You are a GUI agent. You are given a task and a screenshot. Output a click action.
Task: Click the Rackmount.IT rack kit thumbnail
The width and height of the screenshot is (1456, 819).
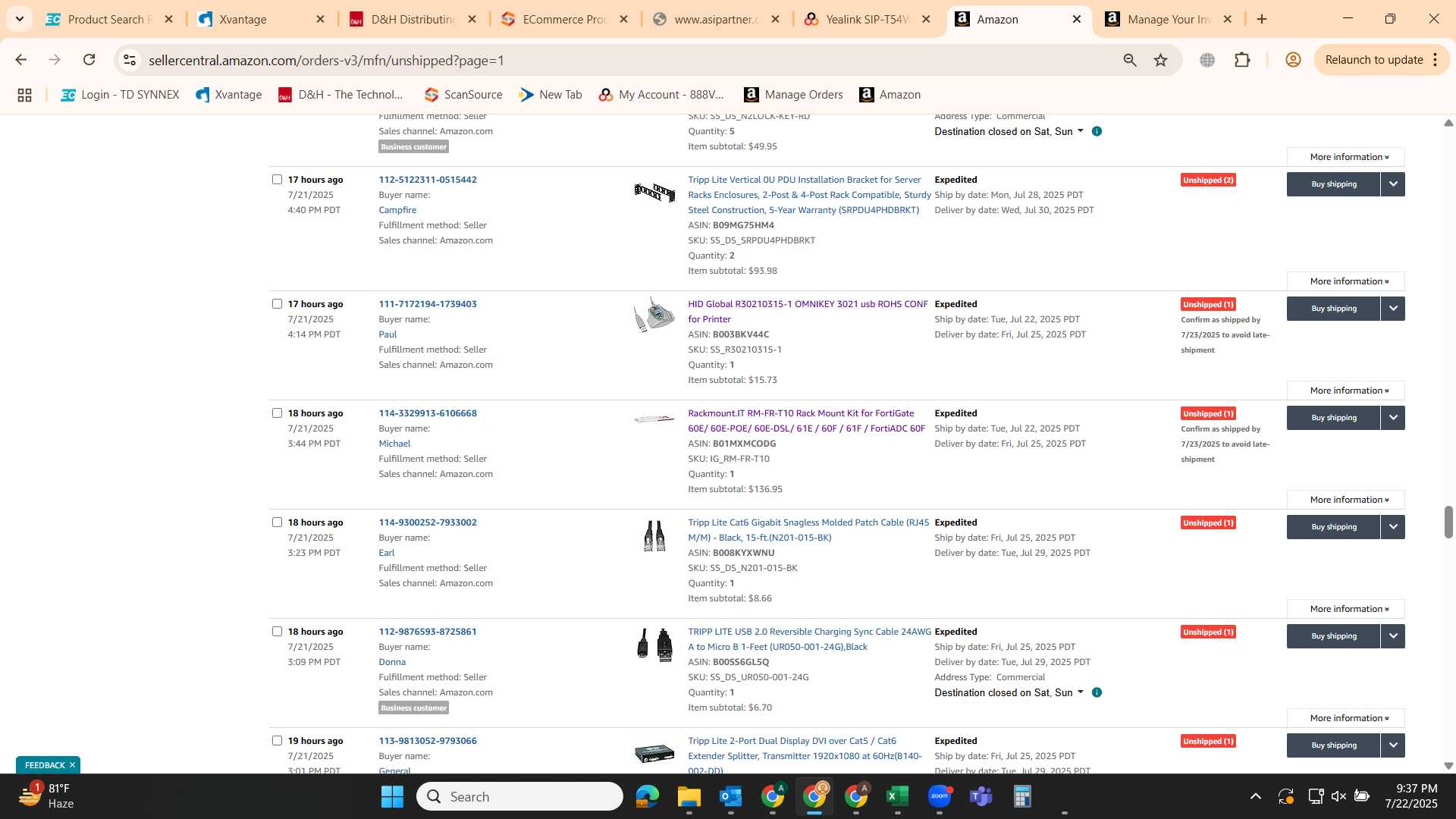click(x=654, y=419)
